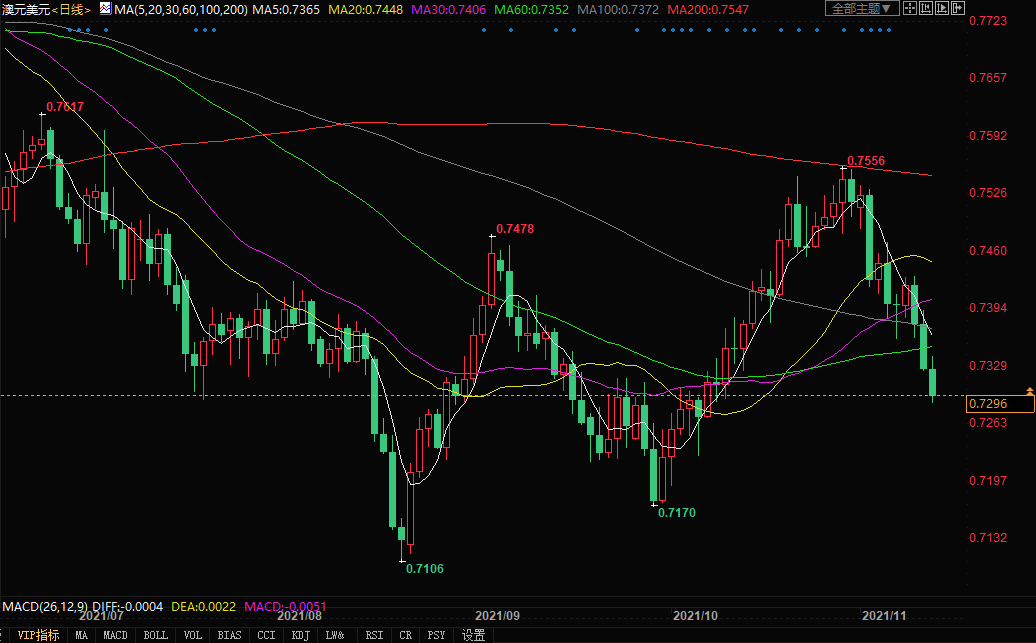Click the axis range icon in top toolbar
This screenshot has width=1036, height=643.
coord(926,8)
